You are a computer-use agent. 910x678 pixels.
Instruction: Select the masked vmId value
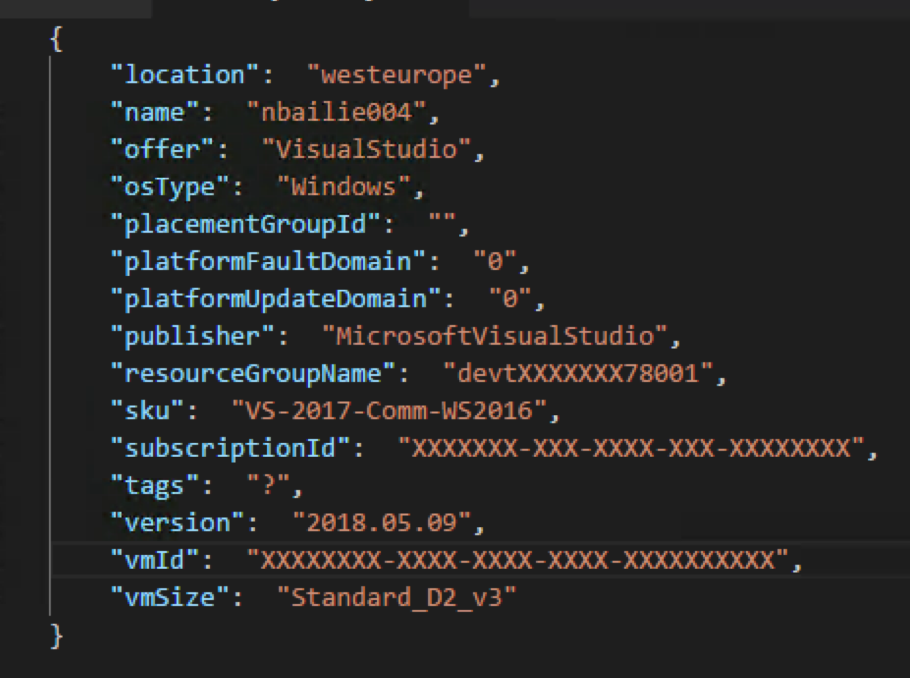518,560
